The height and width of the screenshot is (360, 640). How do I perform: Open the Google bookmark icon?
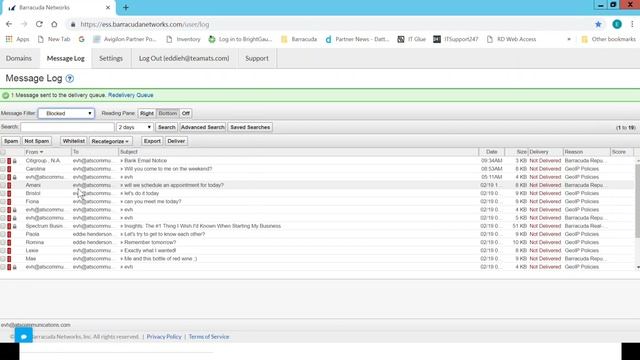tap(82, 39)
